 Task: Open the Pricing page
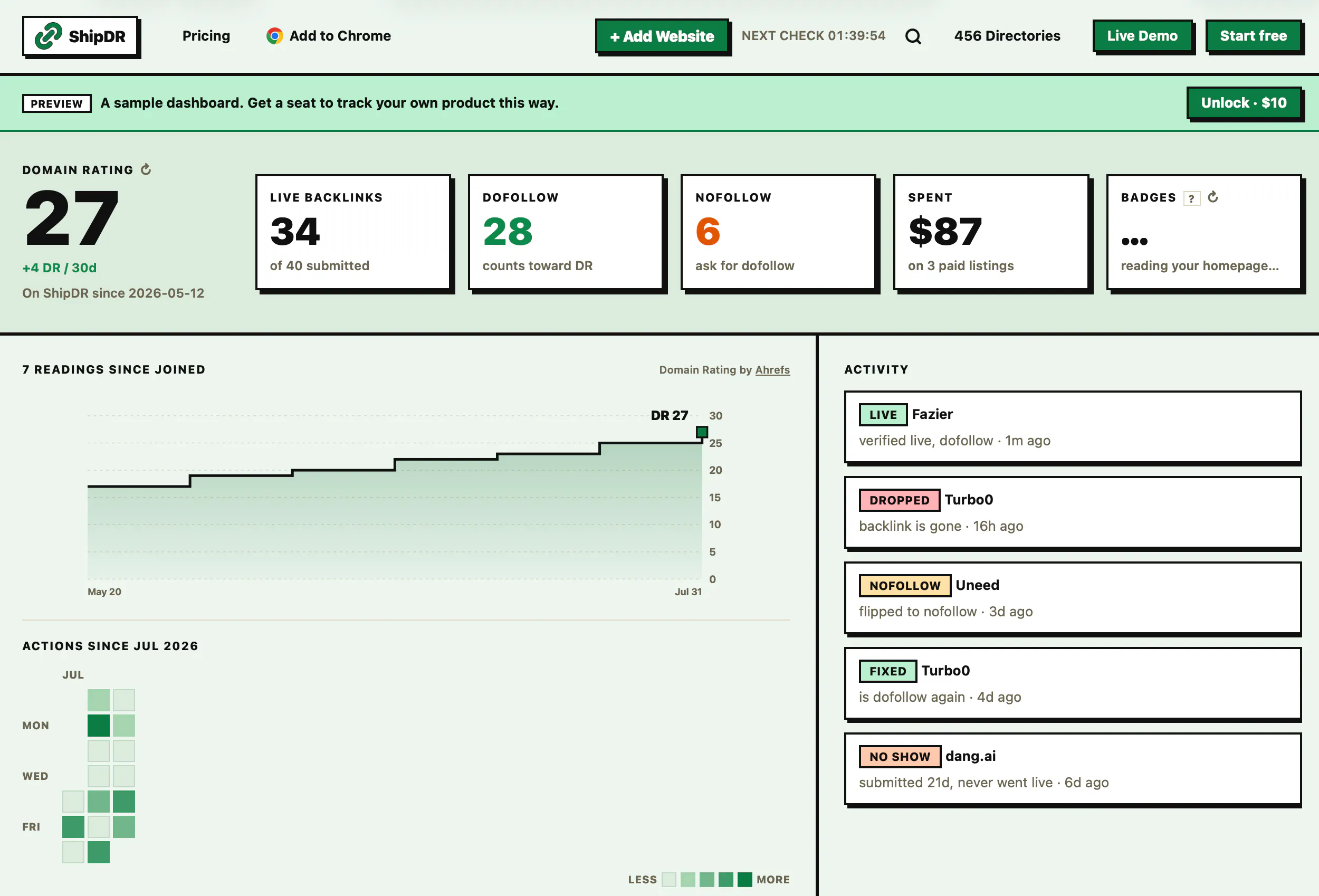click(x=206, y=36)
